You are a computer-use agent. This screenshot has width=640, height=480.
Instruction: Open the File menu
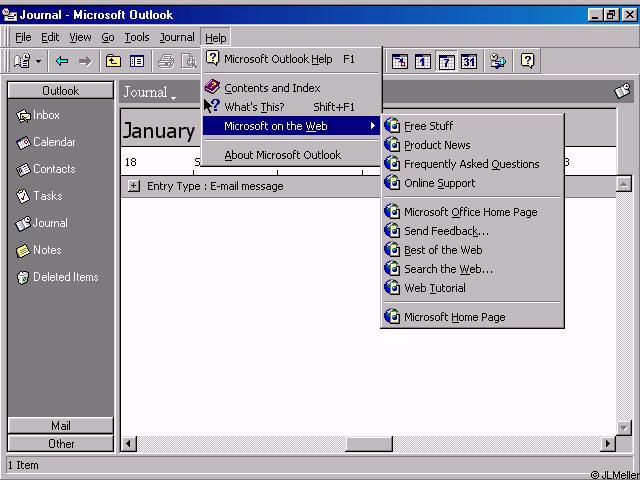[23, 38]
